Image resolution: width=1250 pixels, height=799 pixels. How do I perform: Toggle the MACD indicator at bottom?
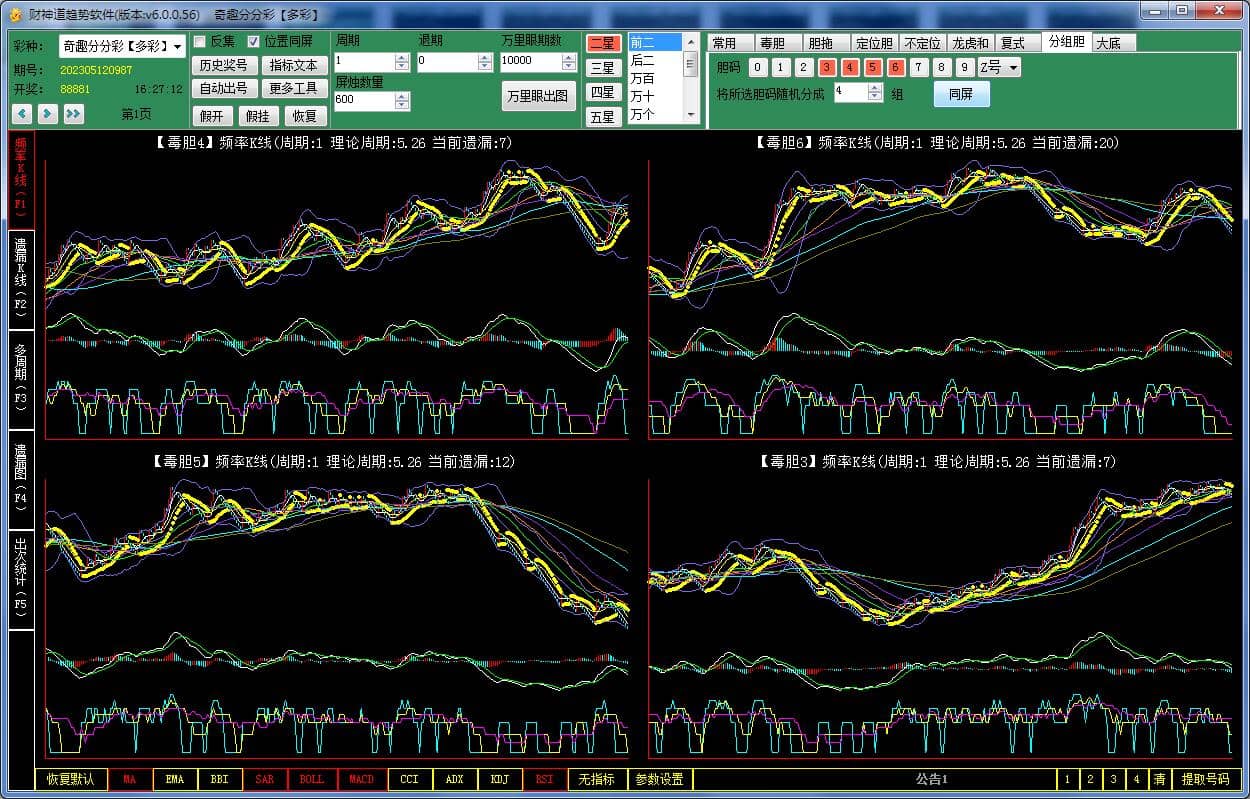pyautogui.click(x=361, y=779)
